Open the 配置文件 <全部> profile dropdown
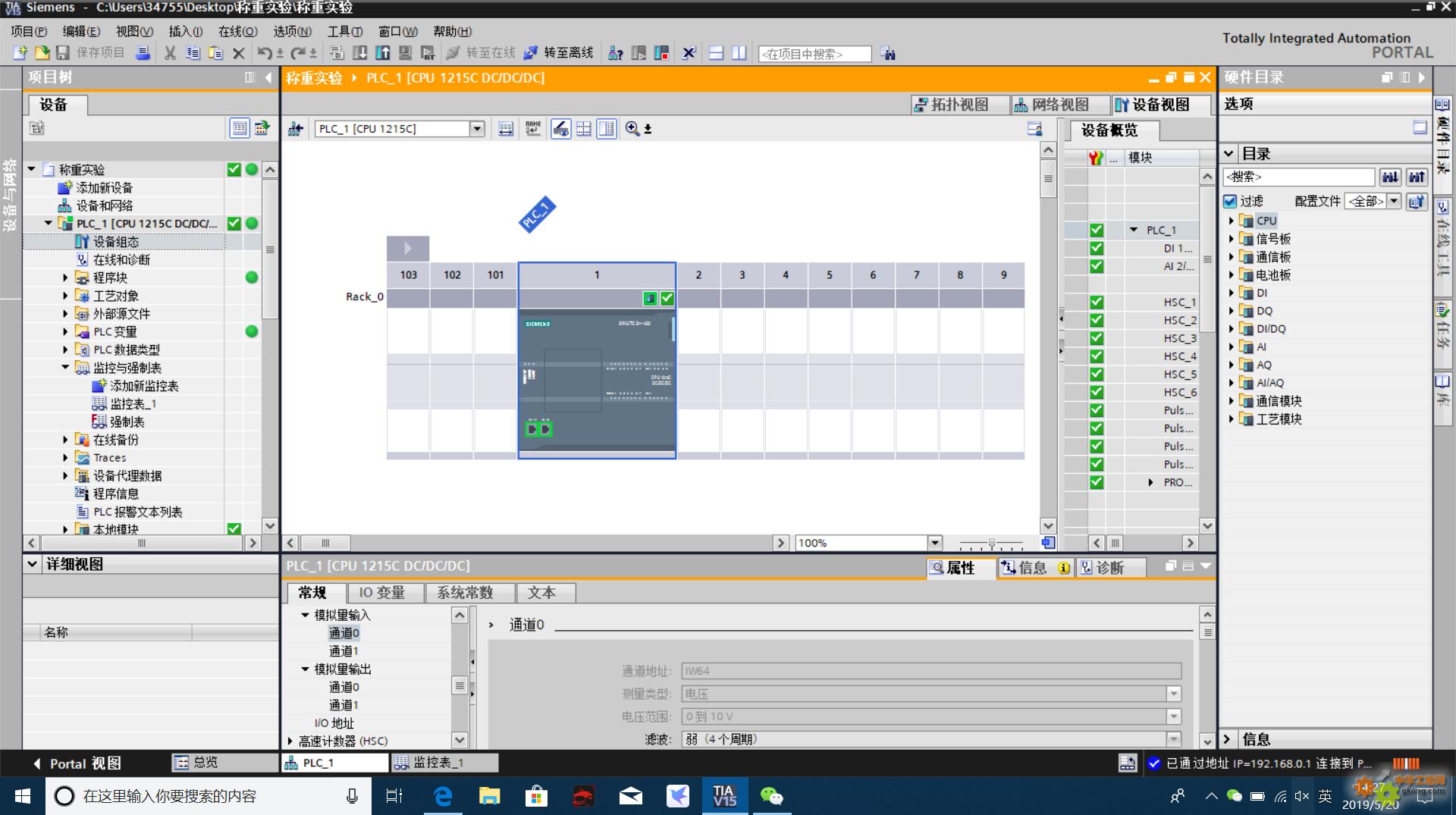Image resolution: width=1456 pixels, height=815 pixels. (1394, 201)
